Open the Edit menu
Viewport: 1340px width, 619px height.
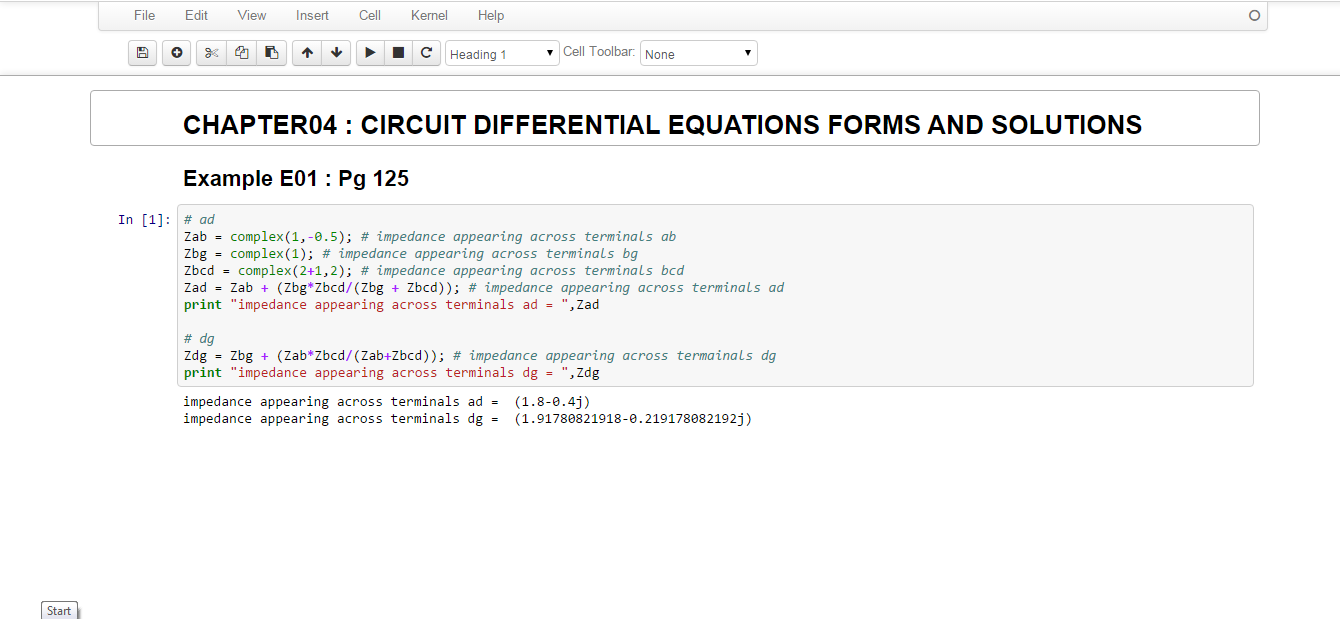(197, 15)
